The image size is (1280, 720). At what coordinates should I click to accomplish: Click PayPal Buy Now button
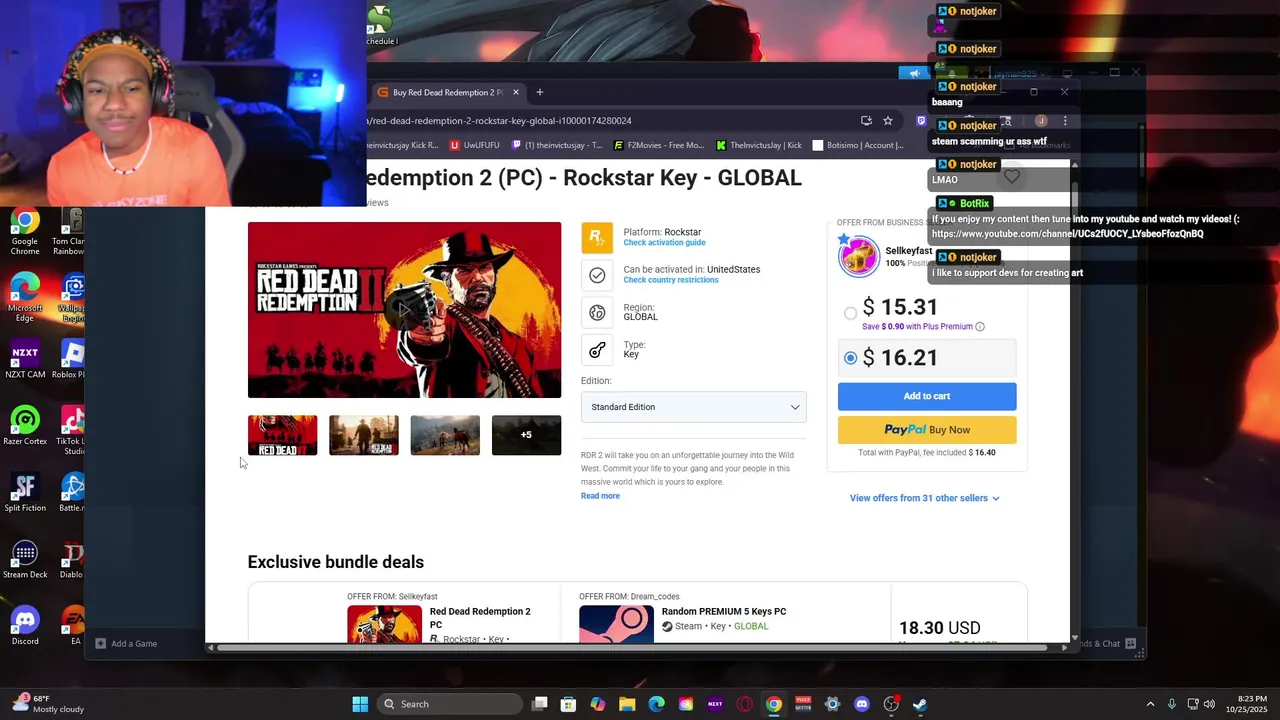point(927,430)
